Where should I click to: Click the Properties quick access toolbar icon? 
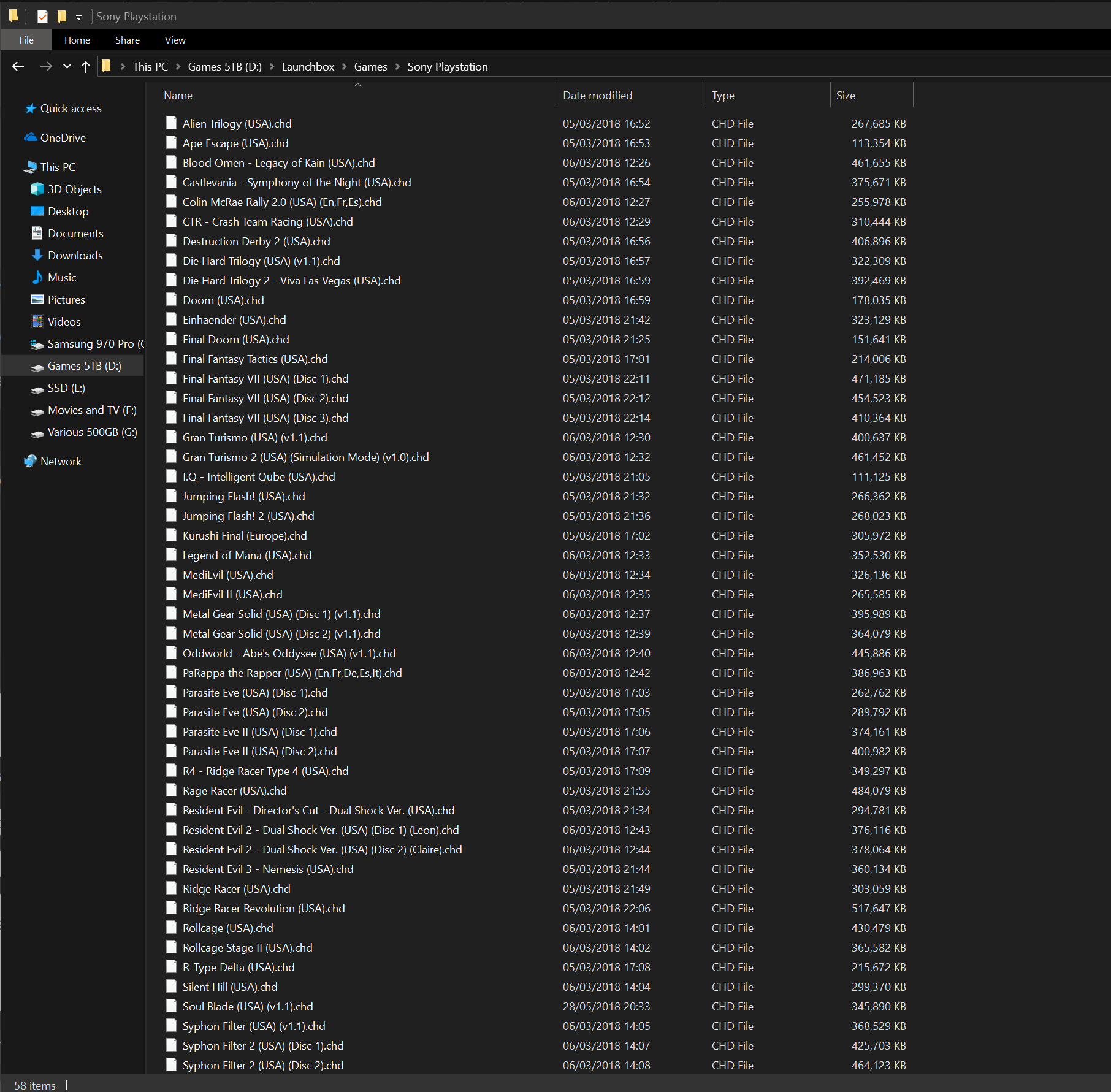point(42,17)
